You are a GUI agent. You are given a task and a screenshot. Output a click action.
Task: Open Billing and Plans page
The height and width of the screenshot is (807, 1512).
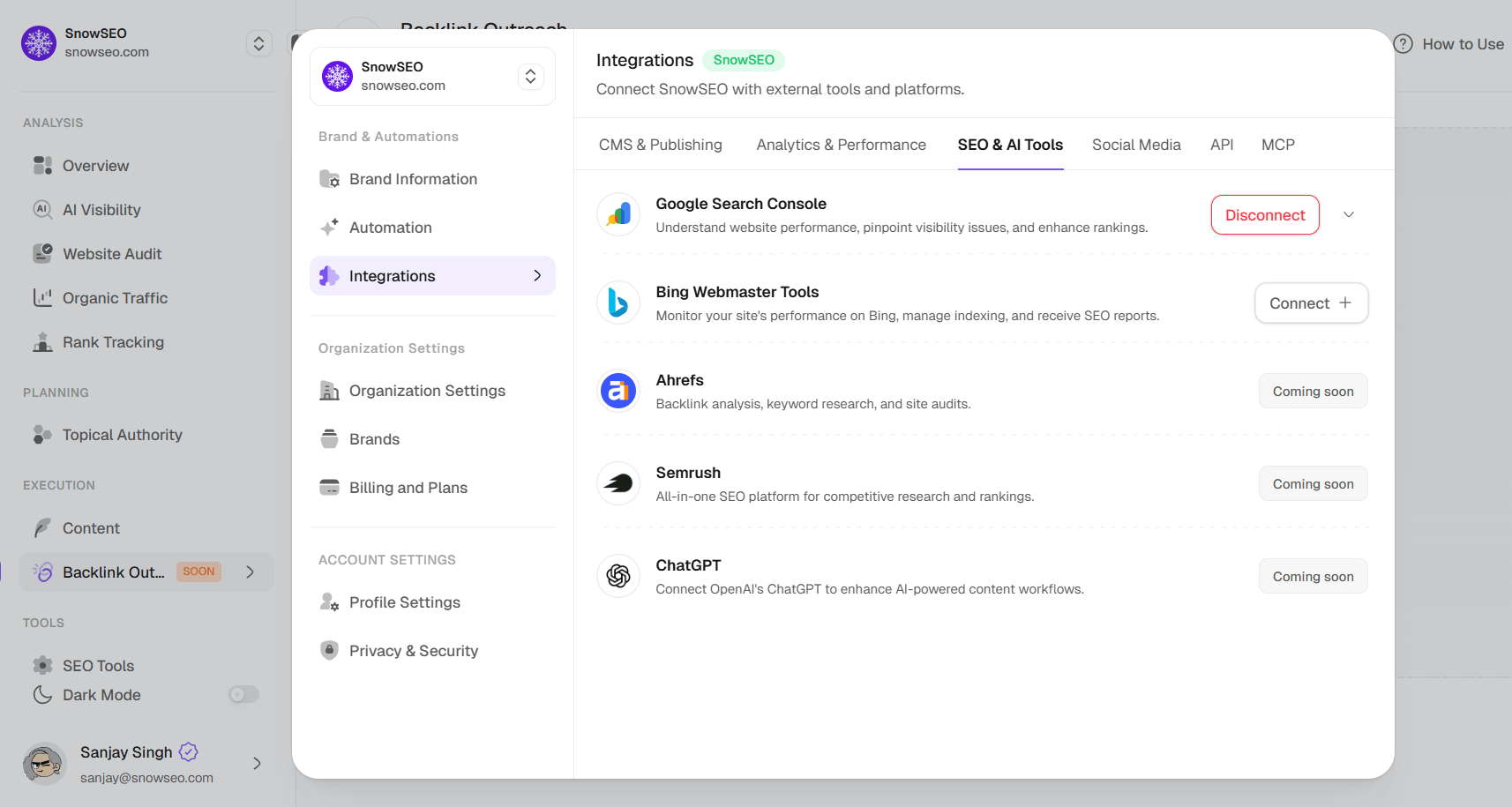click(432, 488)
